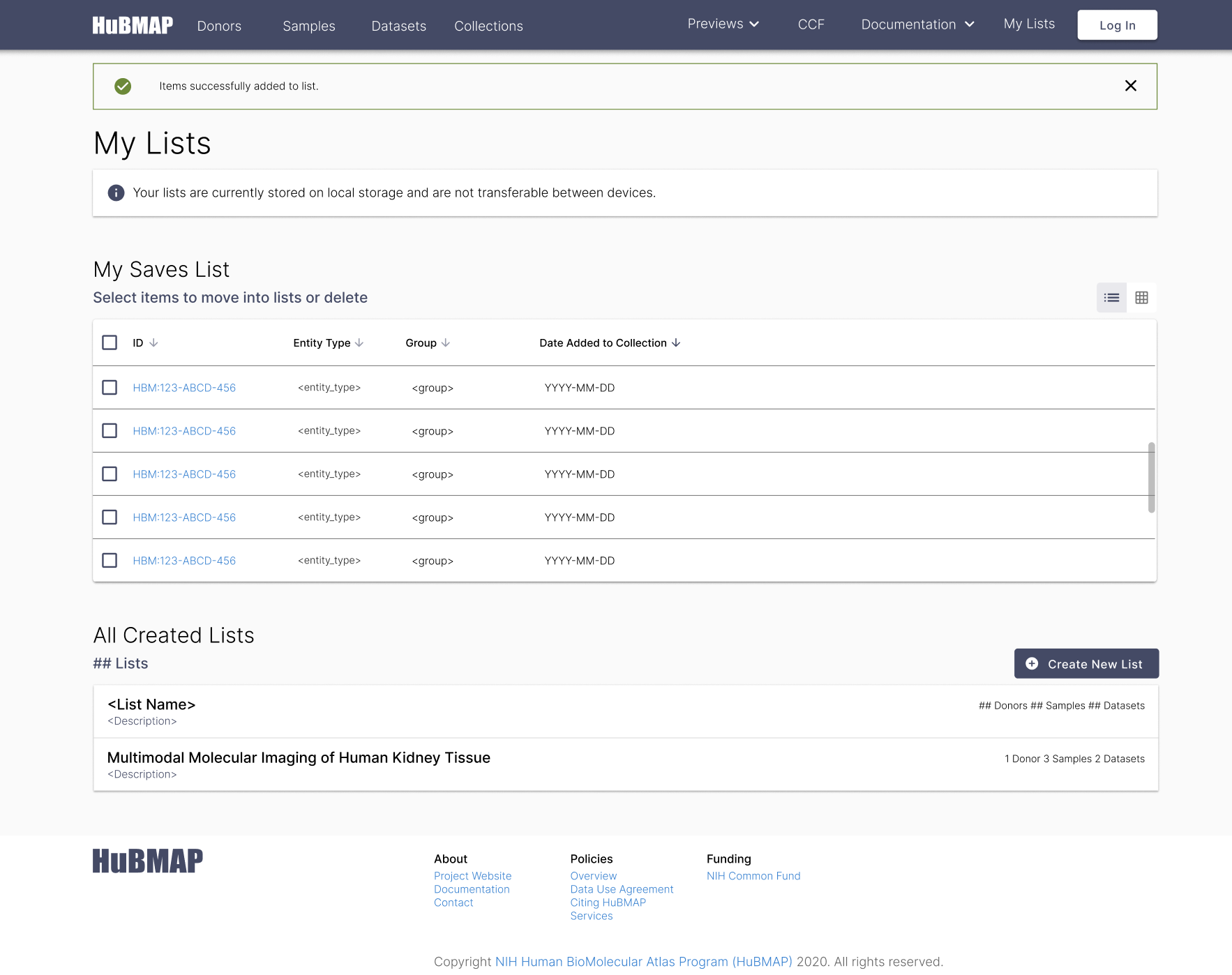Click the plus icon on Create New List
The width and height of the screenshot is (1232, 975).
point(1032,663)
